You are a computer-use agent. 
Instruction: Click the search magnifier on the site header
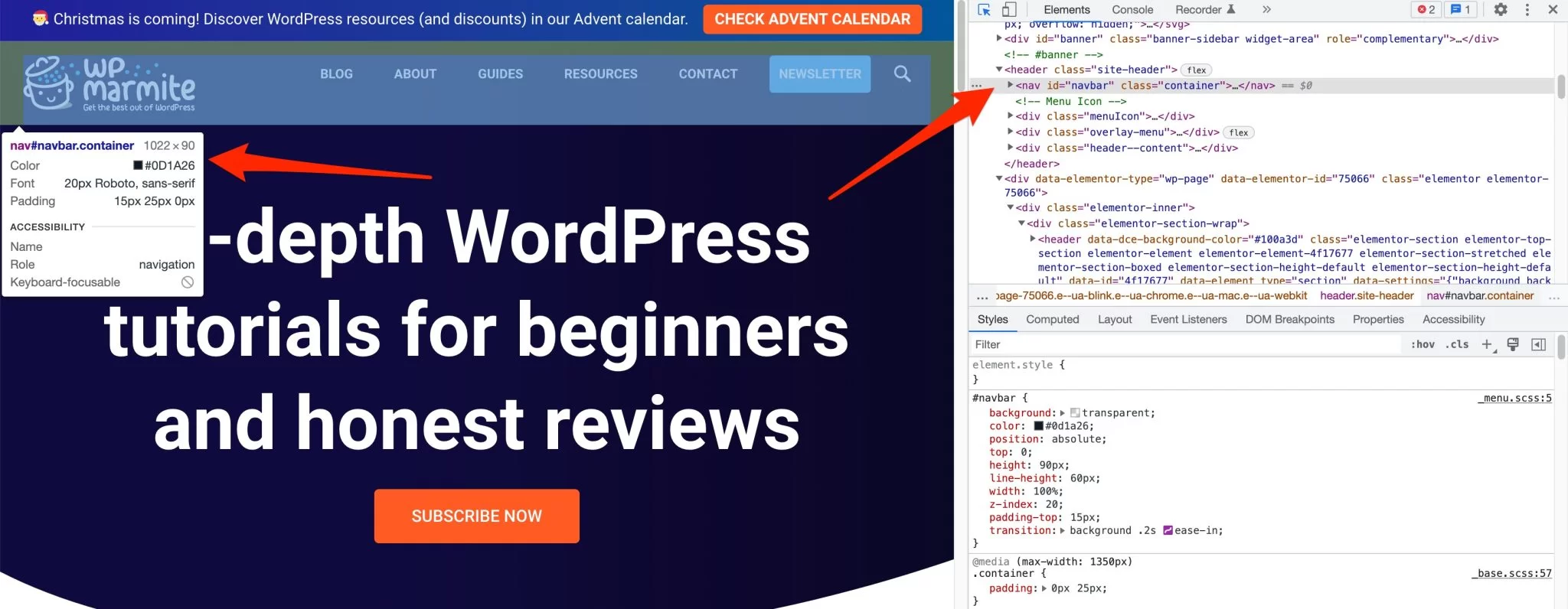tap(903, 73)
